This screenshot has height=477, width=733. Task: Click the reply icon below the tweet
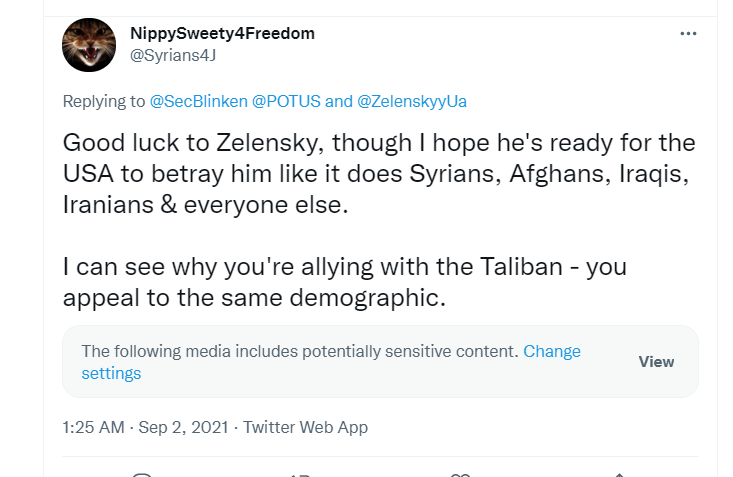(x=142, y=474)
